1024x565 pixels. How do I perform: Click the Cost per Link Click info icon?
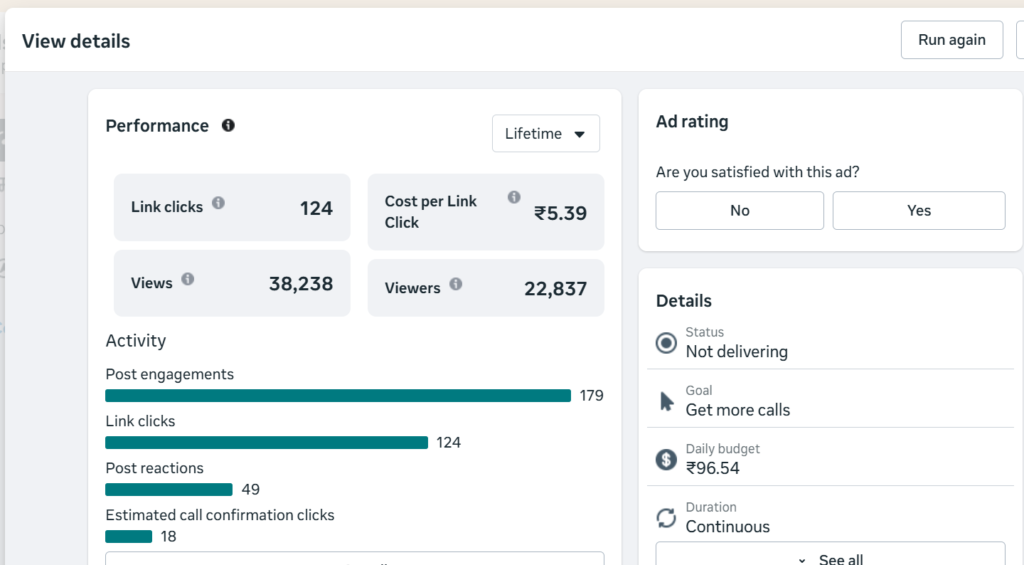tap(514, 197)
